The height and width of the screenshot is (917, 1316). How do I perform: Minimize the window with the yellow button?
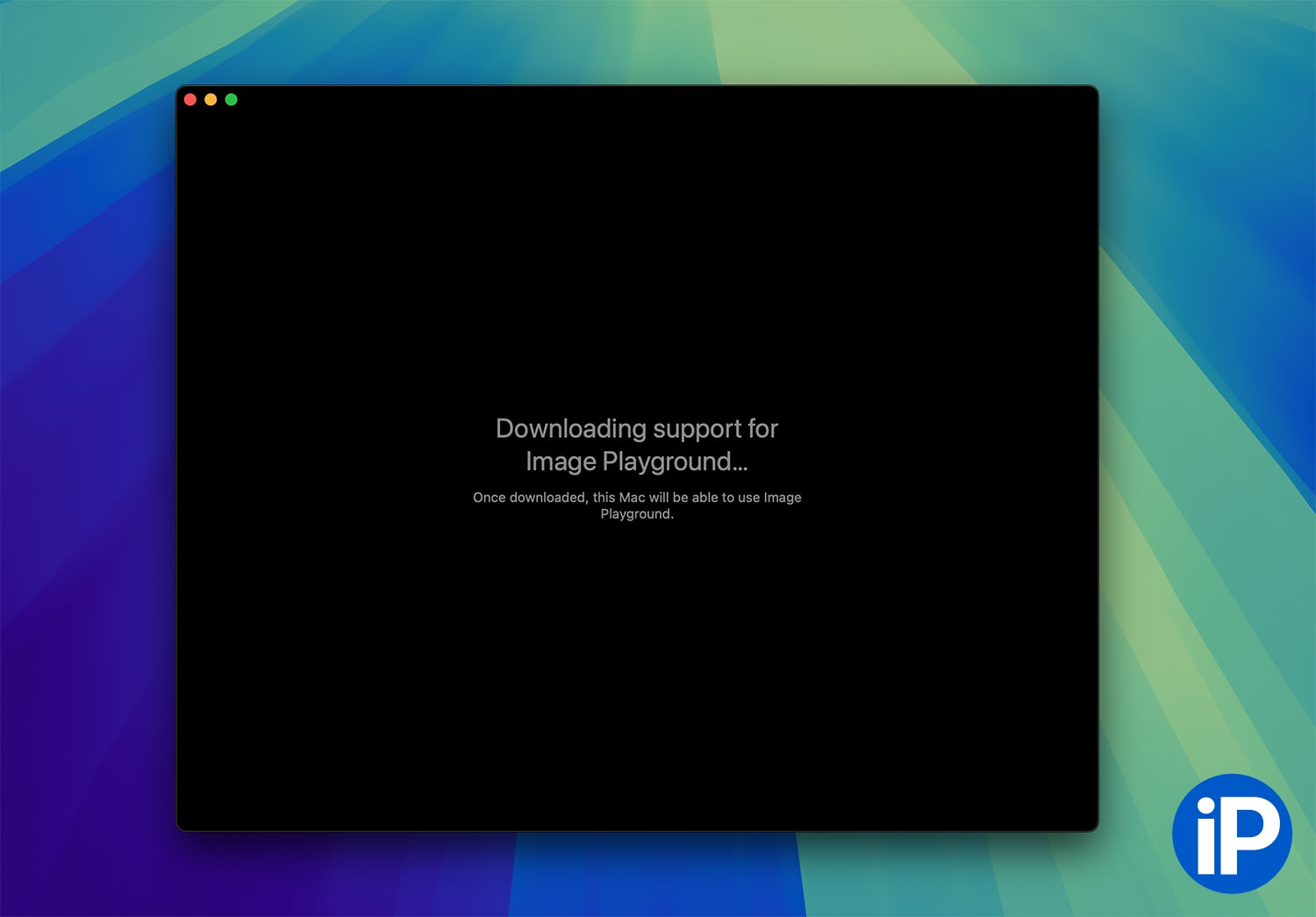pos(211,100)
